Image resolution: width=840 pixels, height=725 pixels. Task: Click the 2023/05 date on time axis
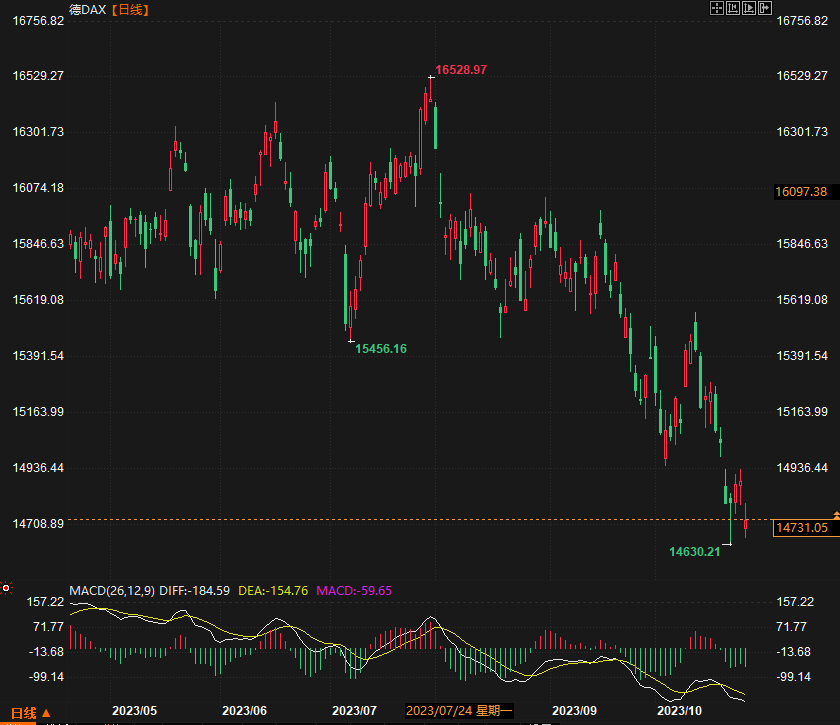point(135,711)
